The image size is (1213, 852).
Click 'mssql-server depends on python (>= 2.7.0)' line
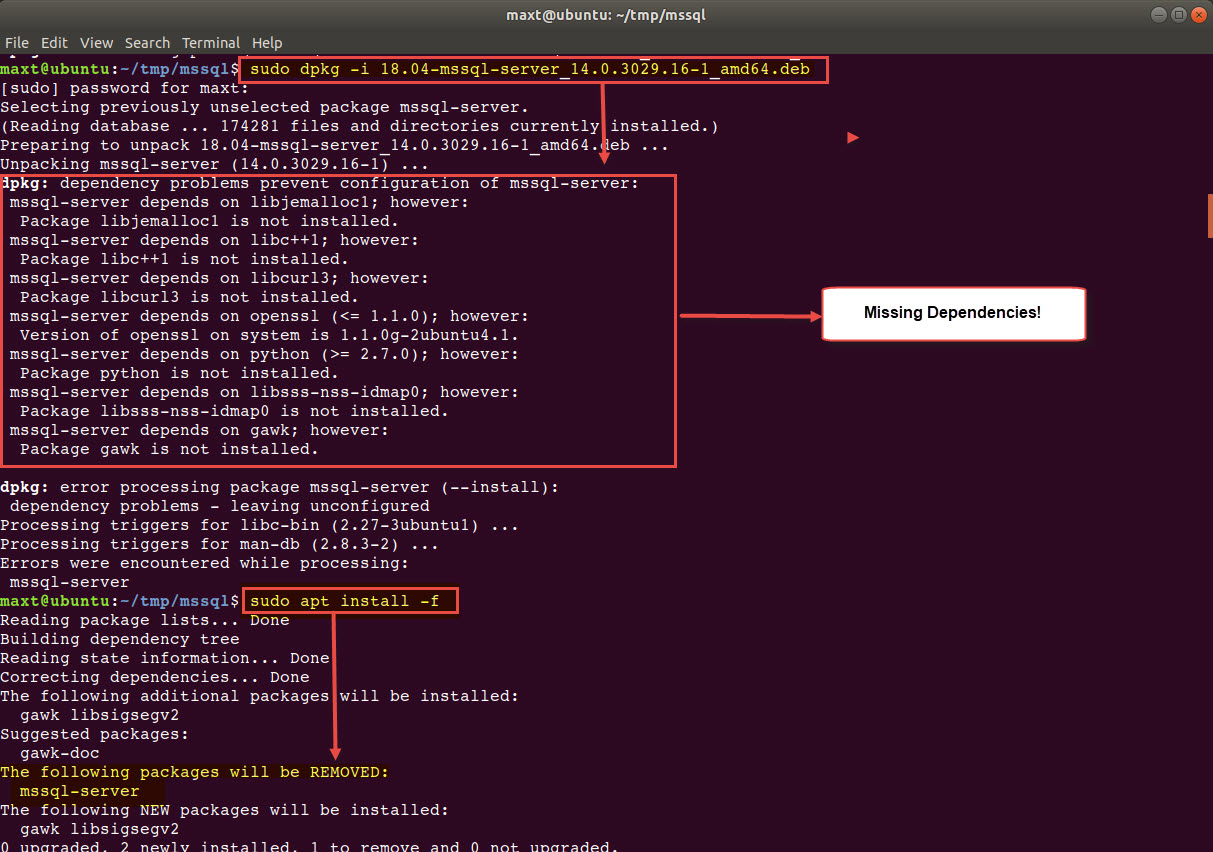point(264,355)
